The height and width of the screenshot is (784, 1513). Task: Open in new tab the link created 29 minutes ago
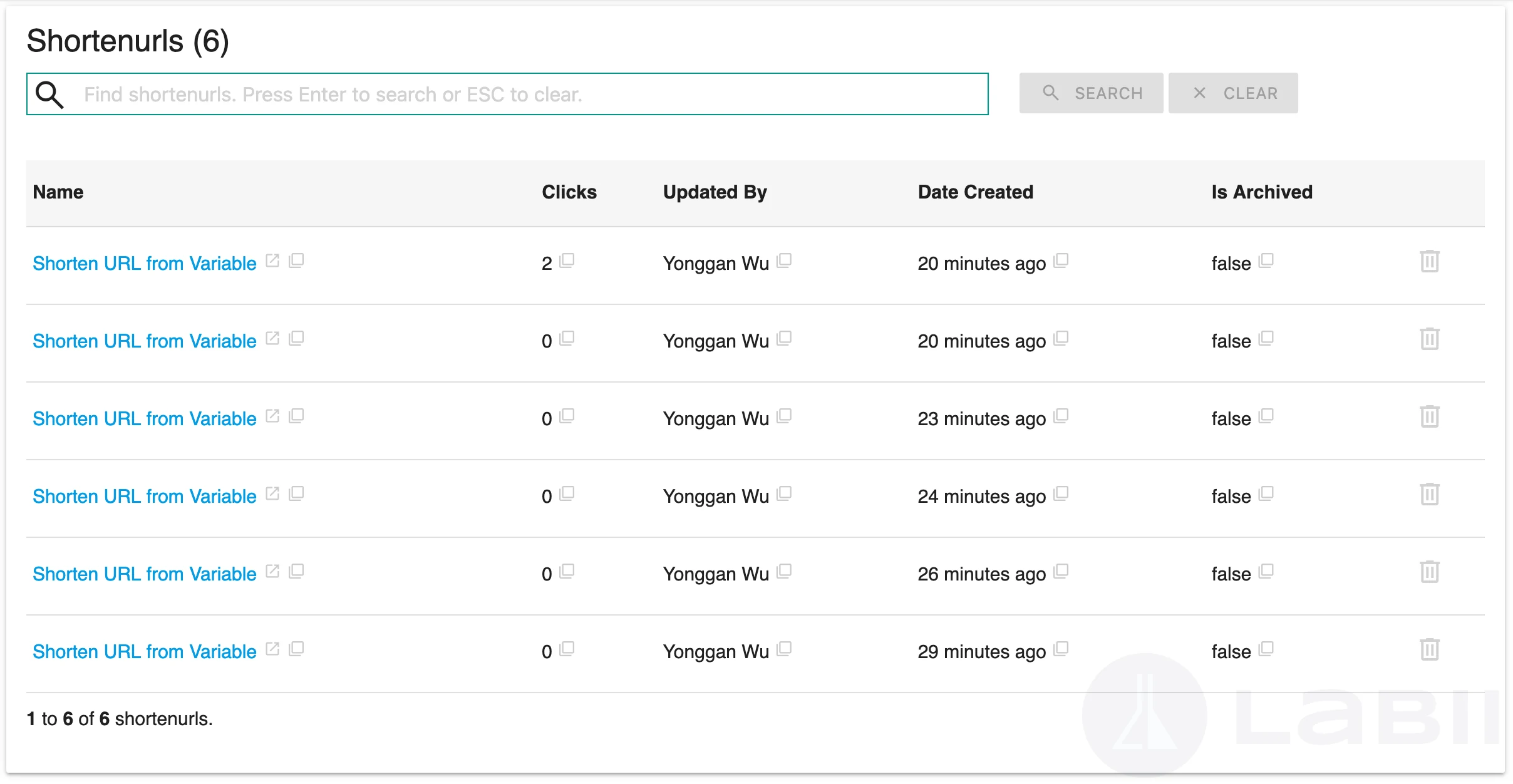272,649
